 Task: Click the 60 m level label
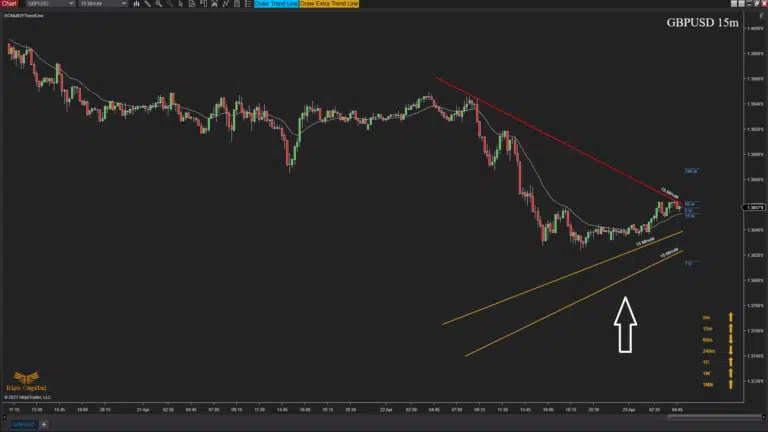(690, 204)
